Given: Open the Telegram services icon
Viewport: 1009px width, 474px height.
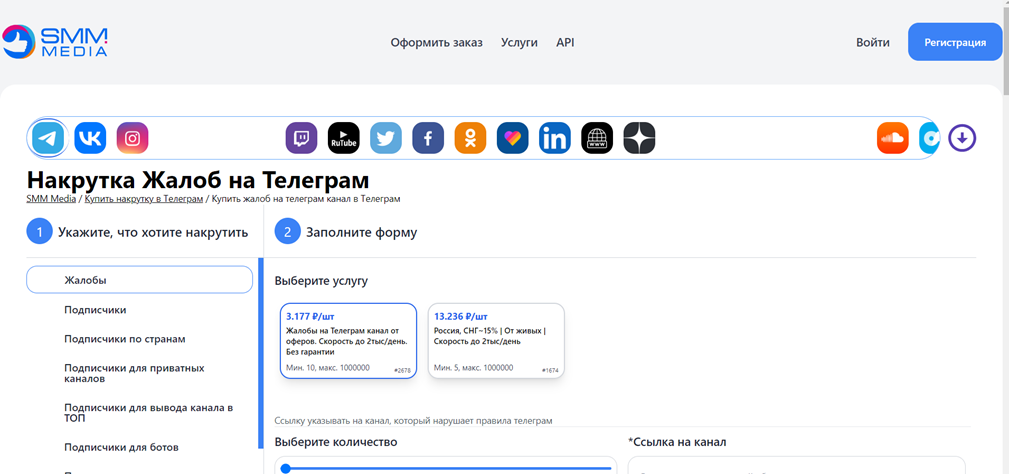Looking at the screenshot, I should 49,138.
